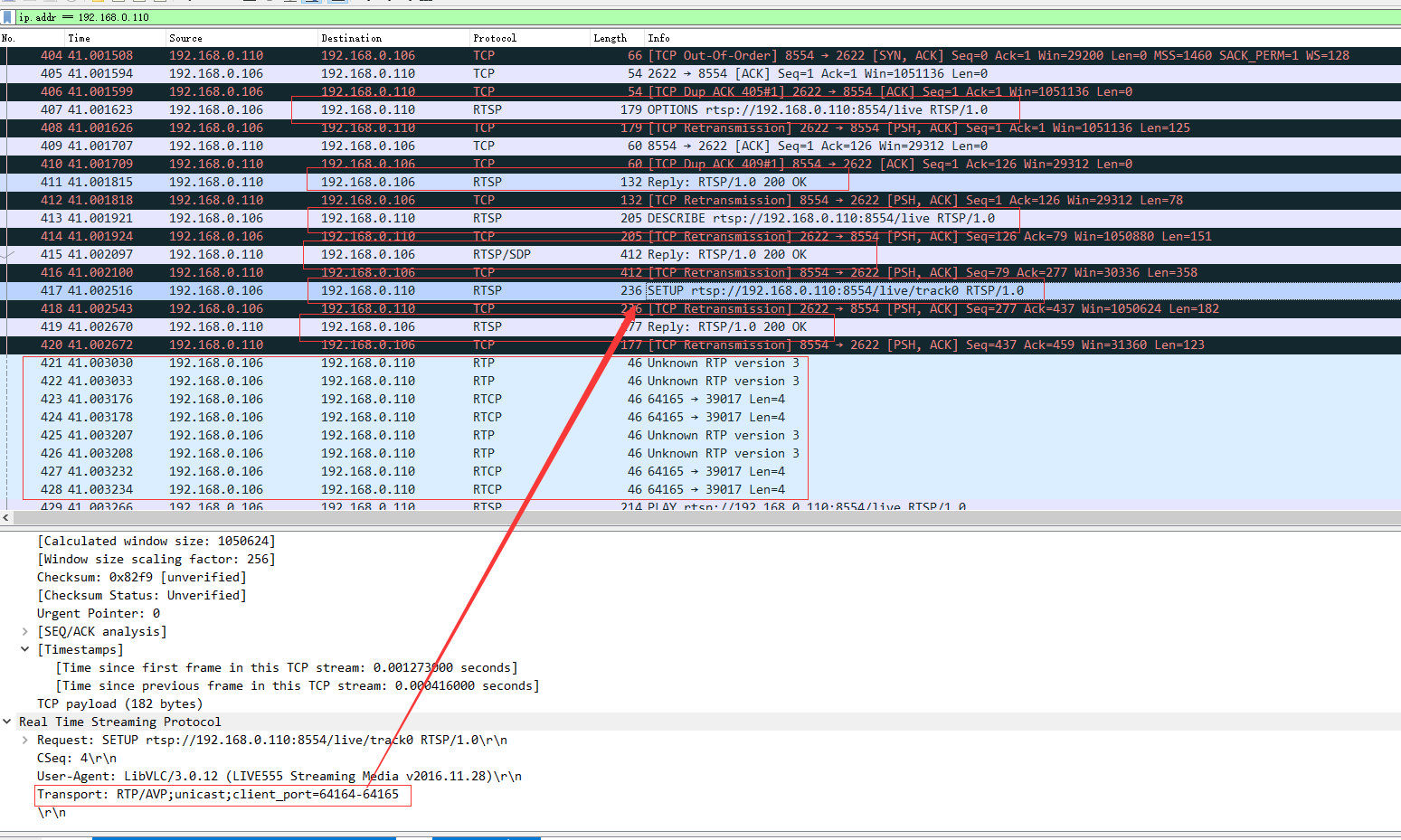The image size is (1401, 840).
Task: Select packet 409 TCP ACK row
Action: pyautogui.click(x=700, y=146)
